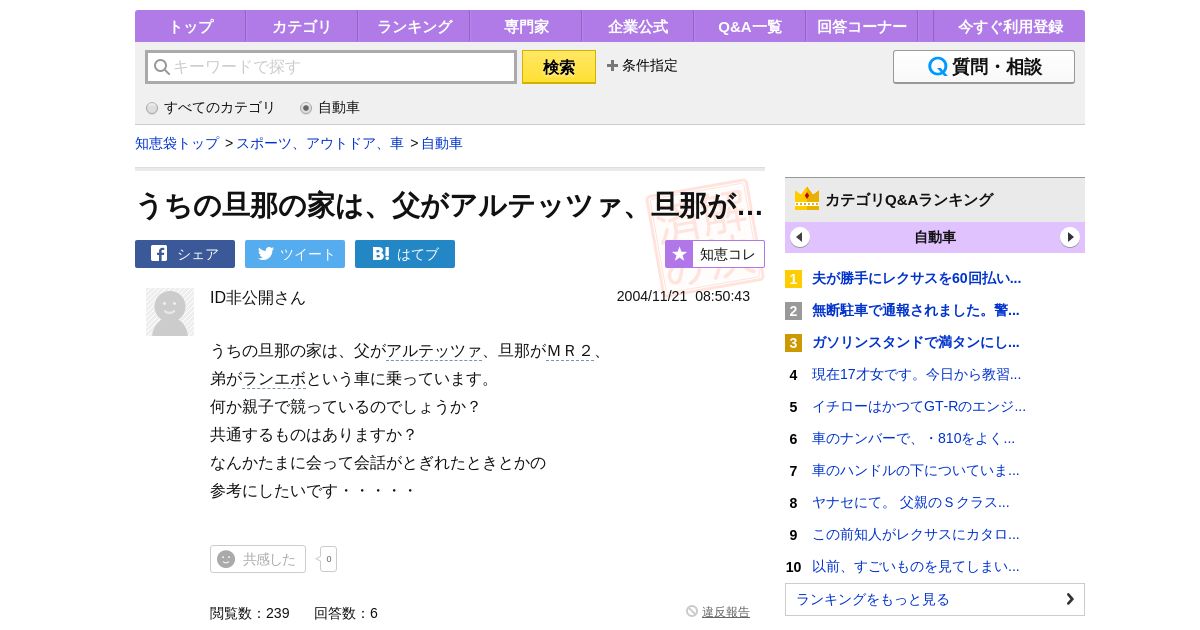Viewport: 1200px width, 630px height.
Task: Click the Hatena B! icon
Action: (x=381, y=253)
